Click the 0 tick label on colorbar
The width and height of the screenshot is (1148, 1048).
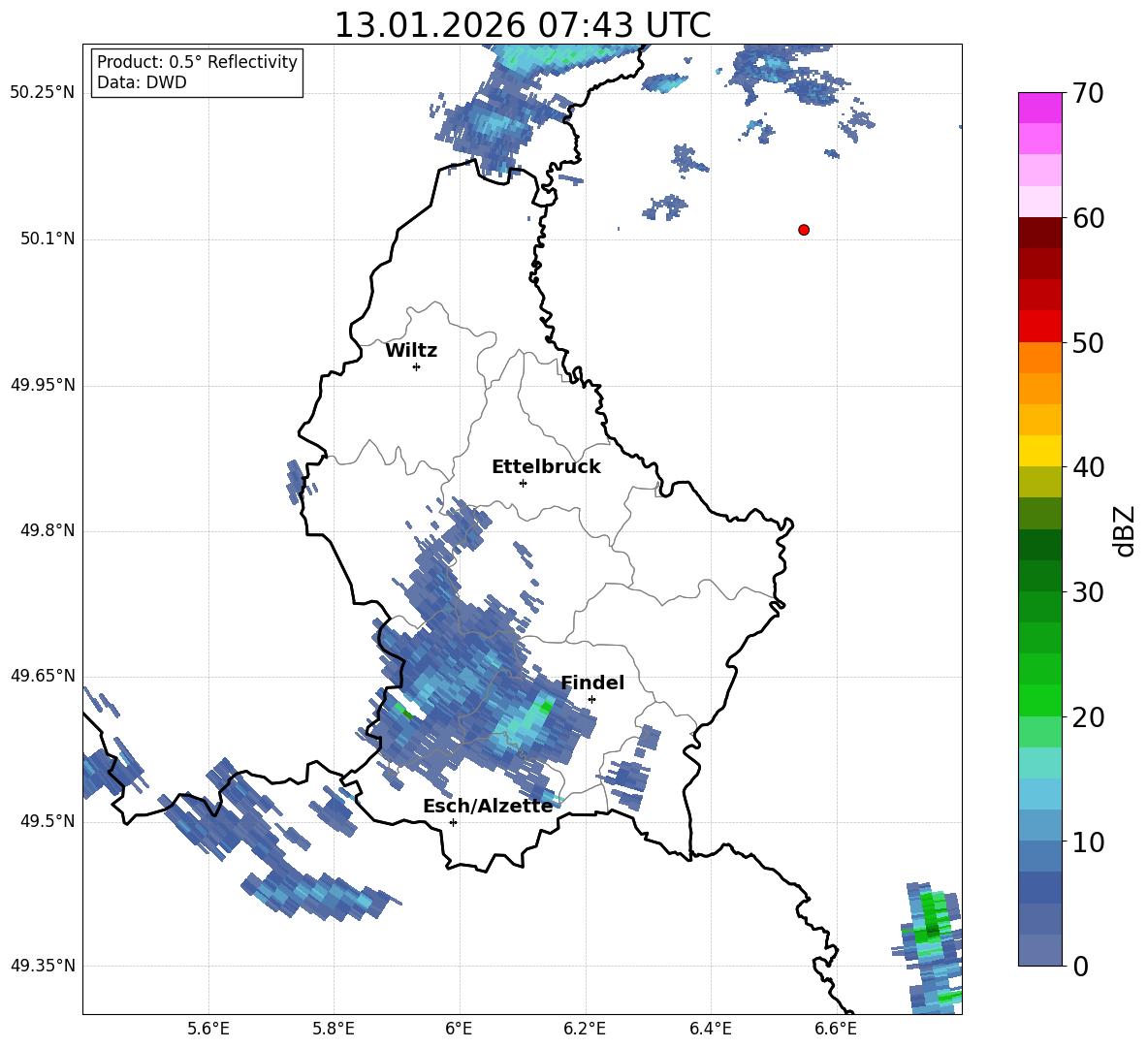(x=1080, y=967)
